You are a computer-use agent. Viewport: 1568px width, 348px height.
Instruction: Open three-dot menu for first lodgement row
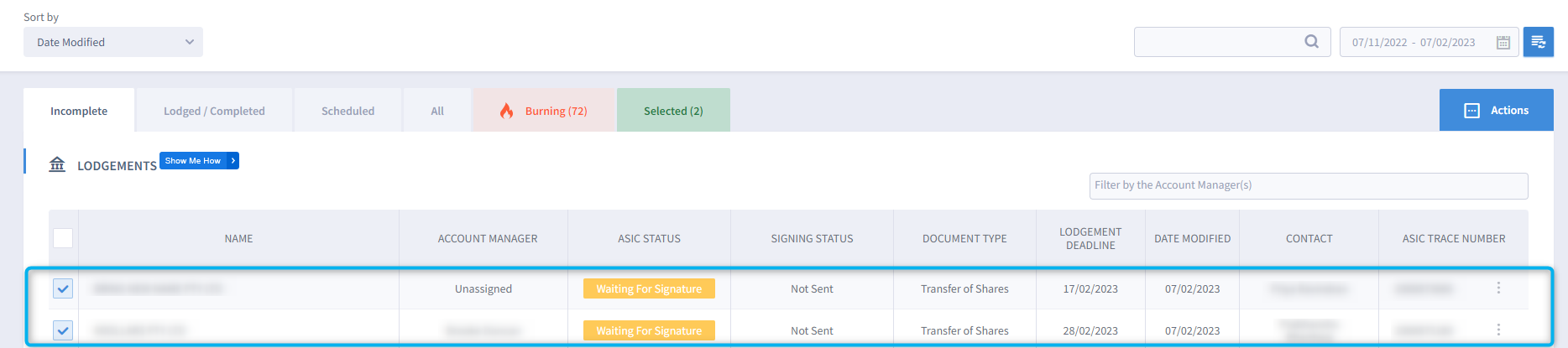1498,288
